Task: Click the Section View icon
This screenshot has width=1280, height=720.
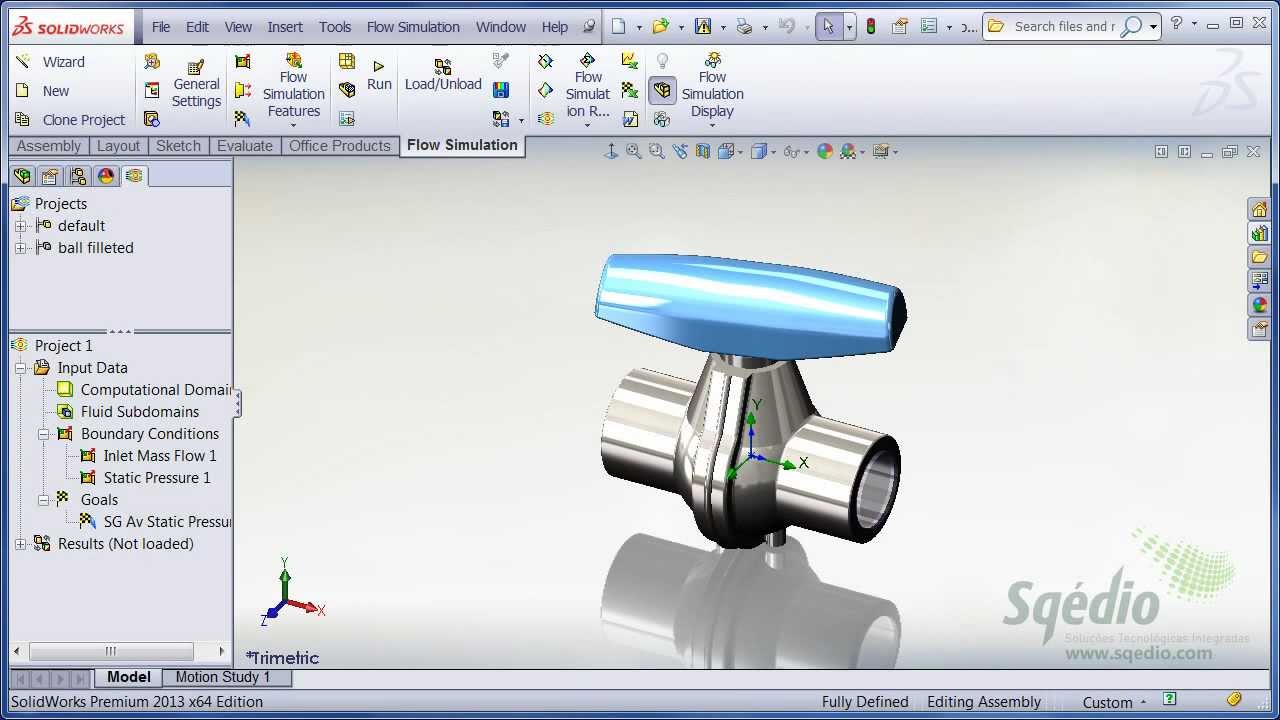Action: 703,152
